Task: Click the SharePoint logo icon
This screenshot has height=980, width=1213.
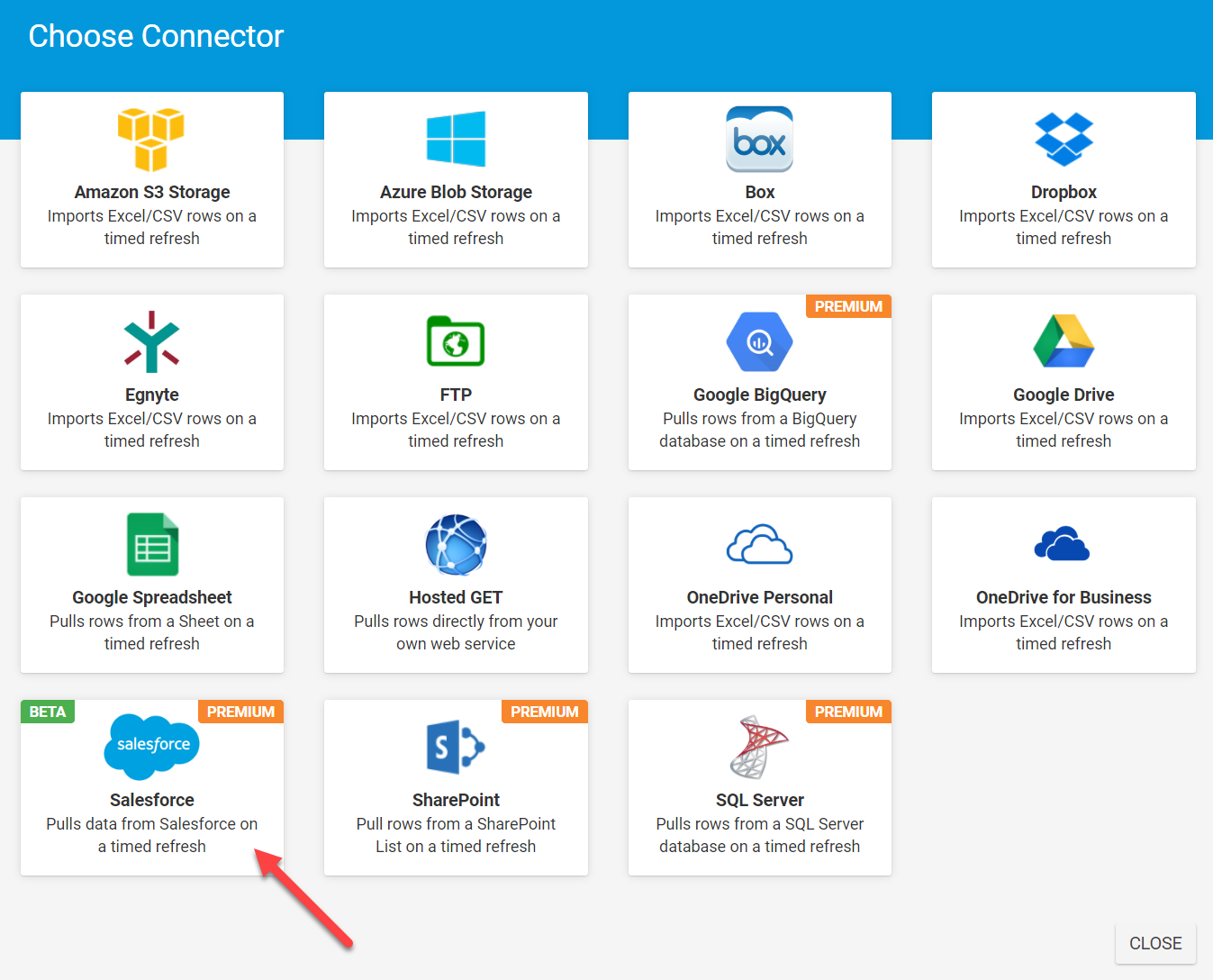Action: [456, 747]
